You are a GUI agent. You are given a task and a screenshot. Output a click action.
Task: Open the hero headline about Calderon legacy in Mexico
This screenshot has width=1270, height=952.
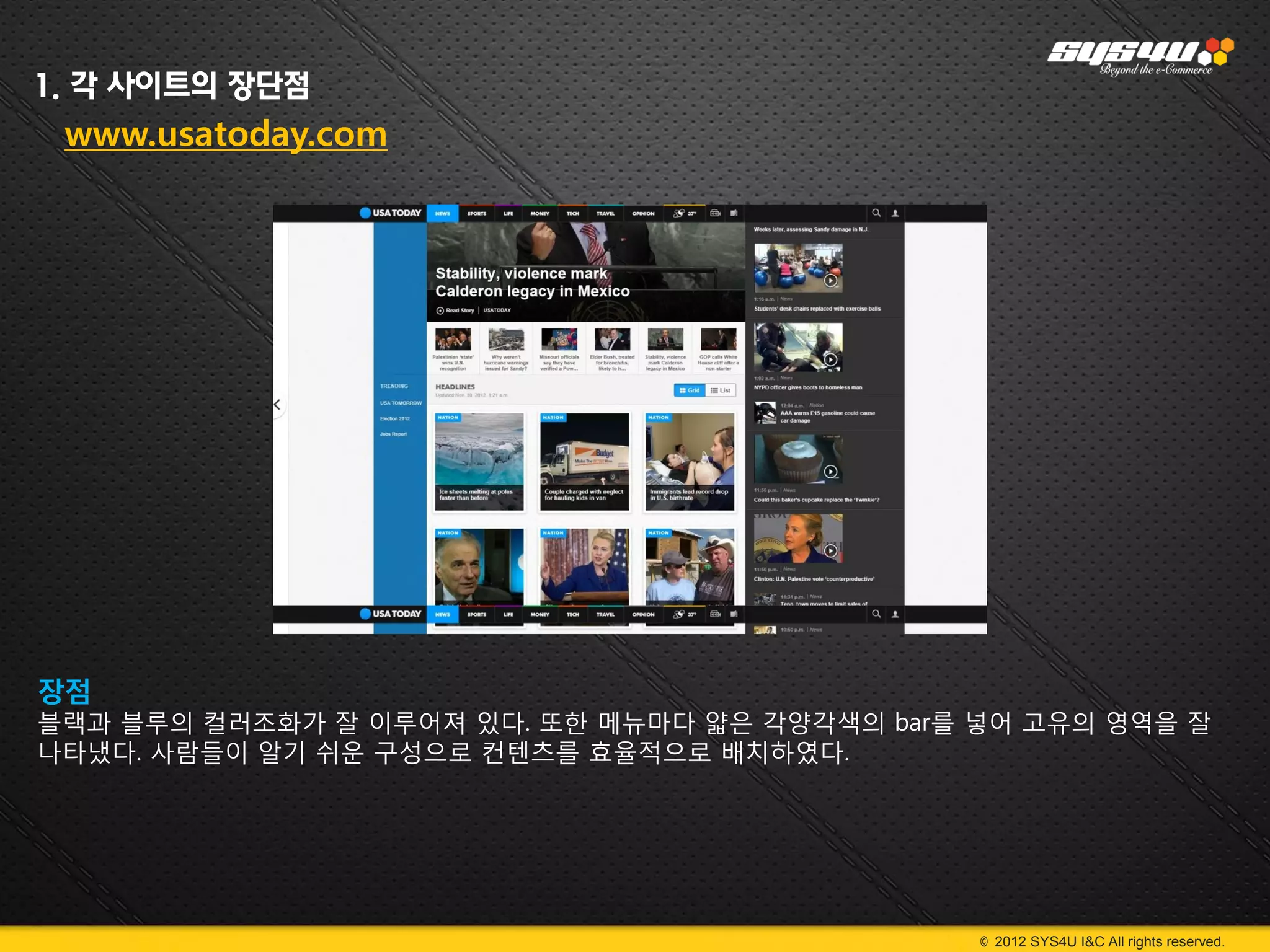click(x=533, y=283)
